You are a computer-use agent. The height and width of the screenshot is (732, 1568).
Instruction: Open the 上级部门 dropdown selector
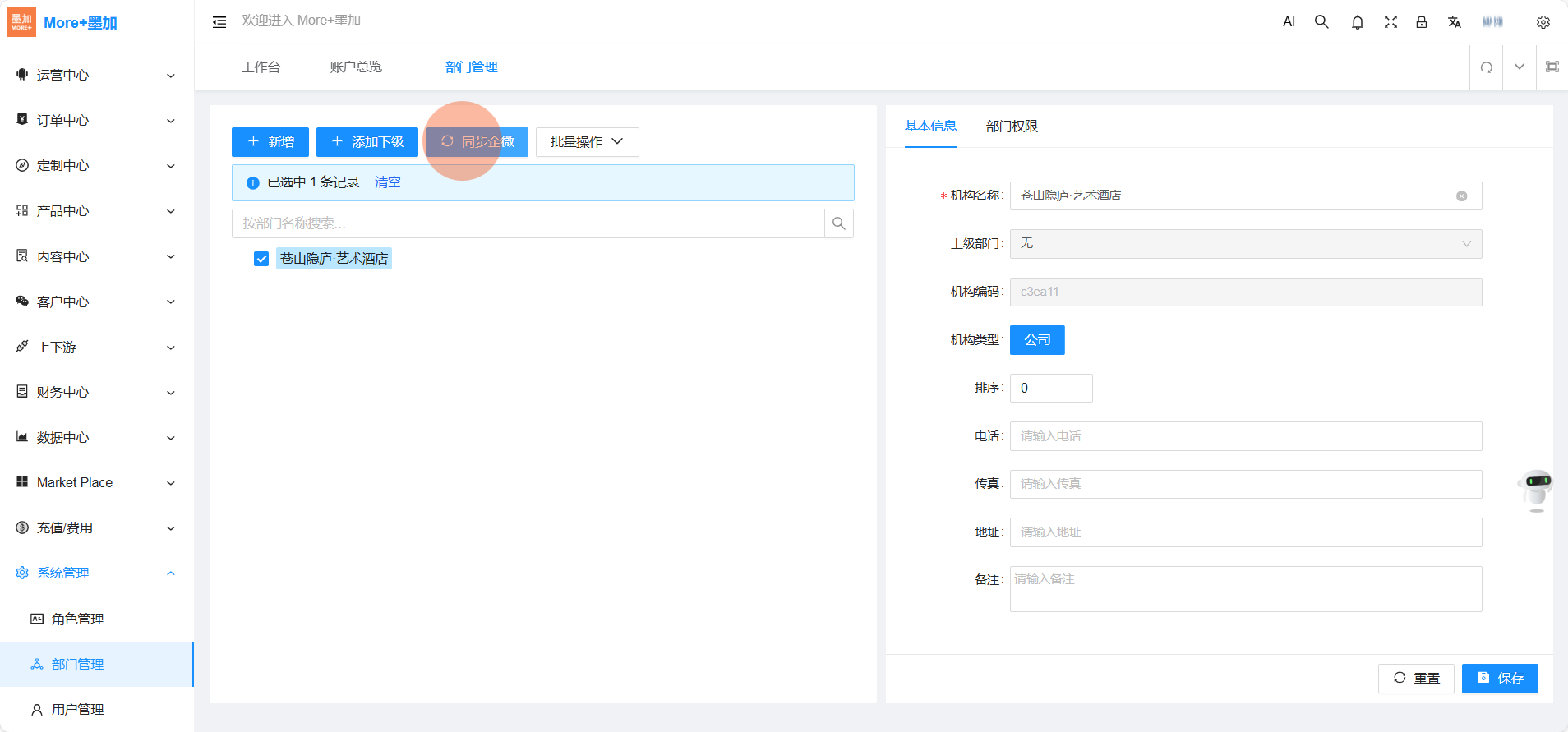point(1245,244)
